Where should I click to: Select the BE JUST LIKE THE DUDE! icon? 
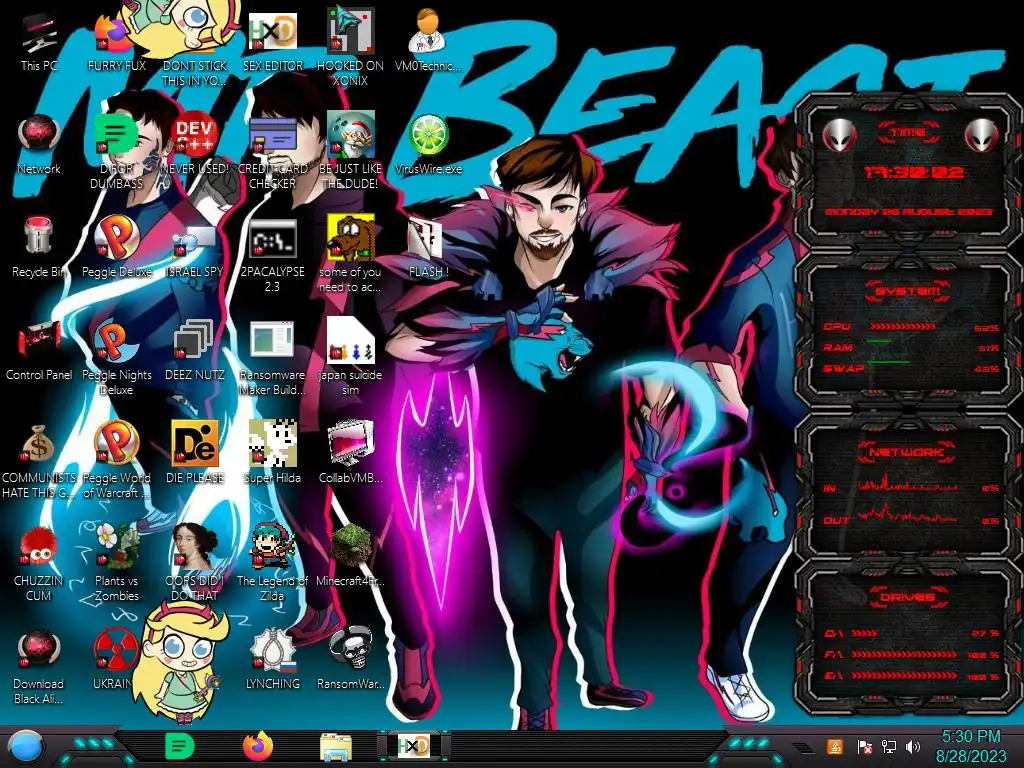(350, 152)
